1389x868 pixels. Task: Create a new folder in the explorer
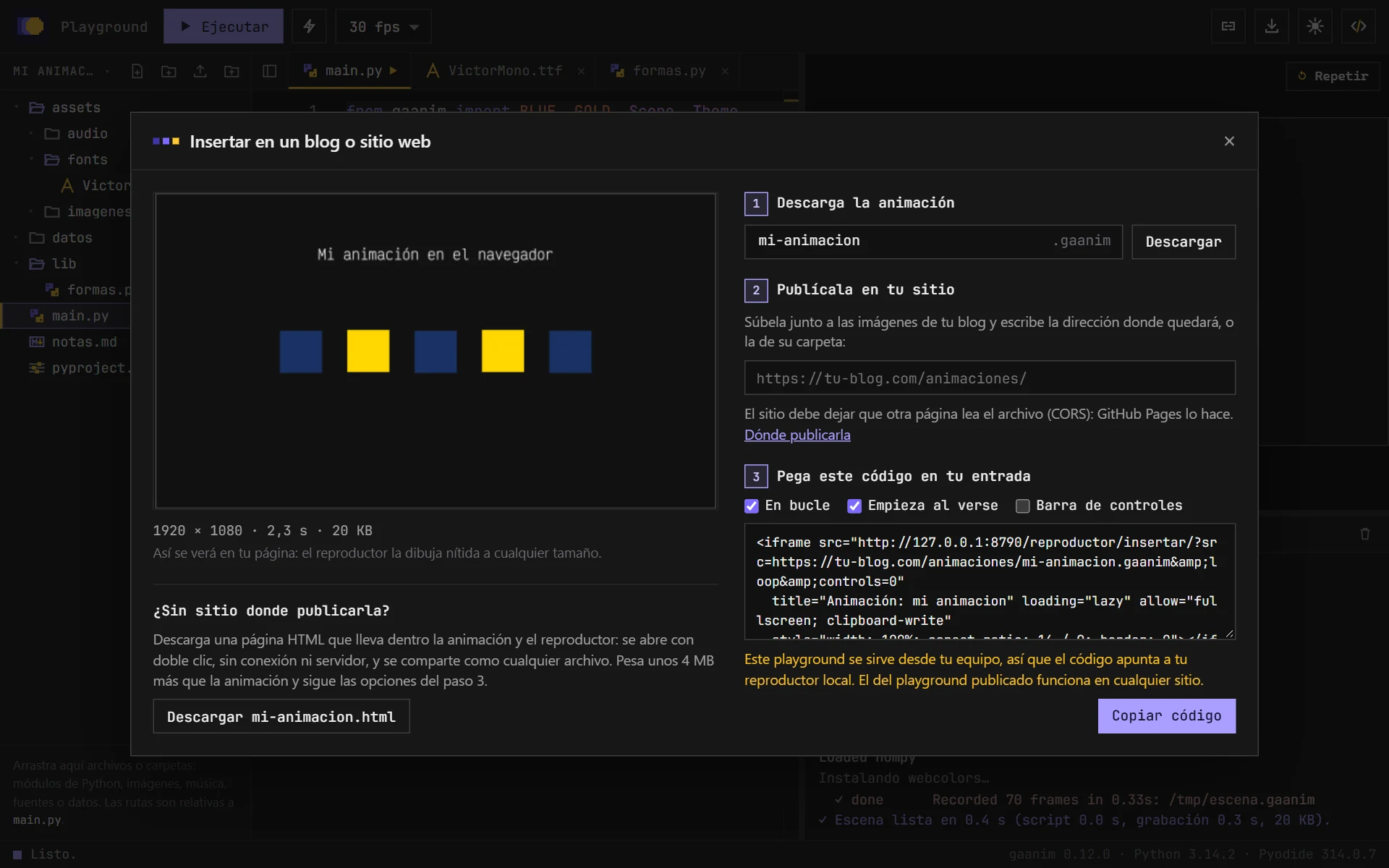[169, 71]
